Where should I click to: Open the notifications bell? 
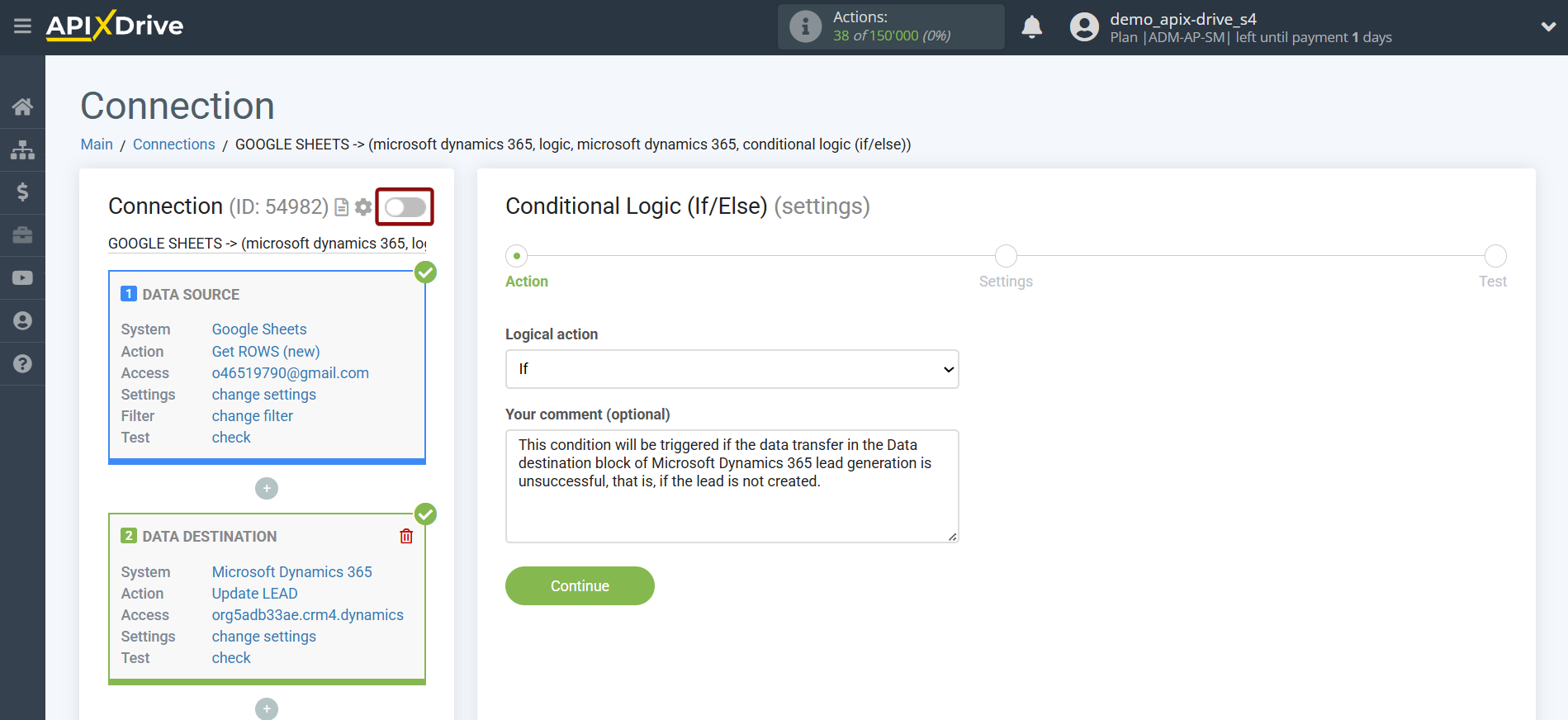point(1031,27)
